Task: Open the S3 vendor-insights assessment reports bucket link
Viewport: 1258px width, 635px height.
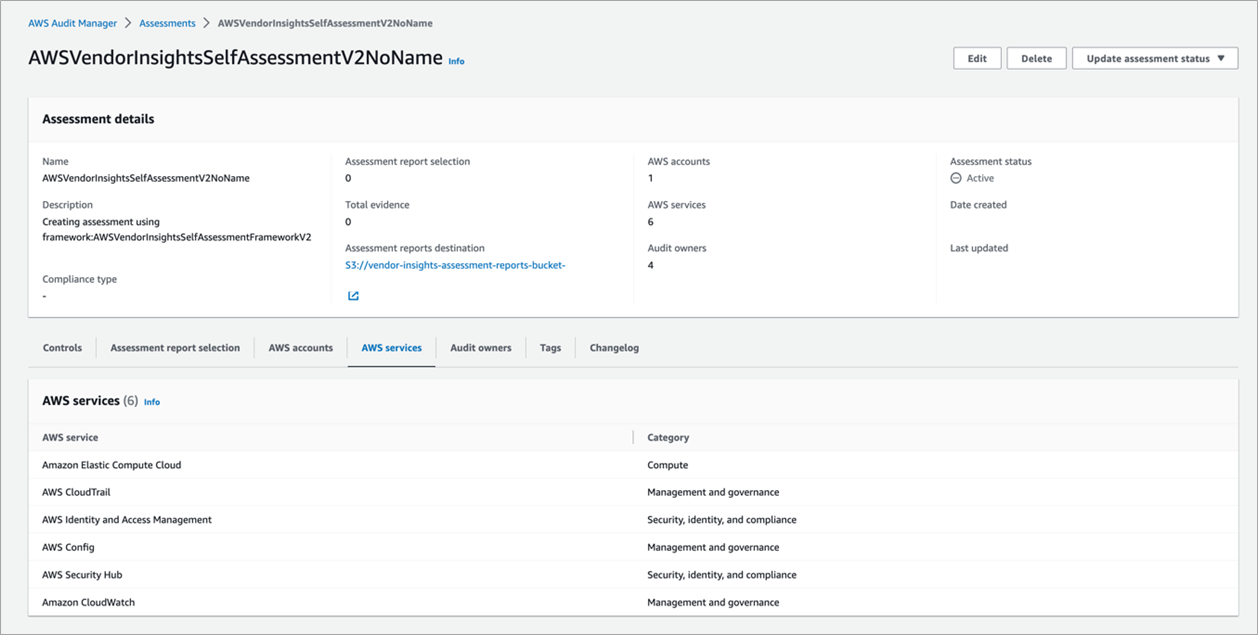Action: click(455, 265)
